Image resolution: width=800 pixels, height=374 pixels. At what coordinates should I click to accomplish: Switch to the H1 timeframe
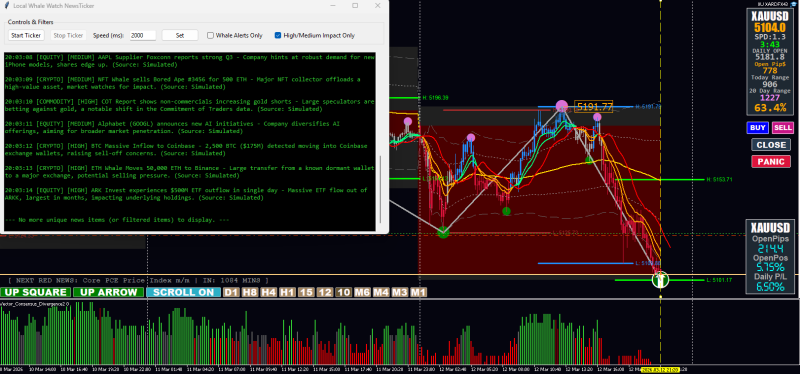click(x=287, y=292)
